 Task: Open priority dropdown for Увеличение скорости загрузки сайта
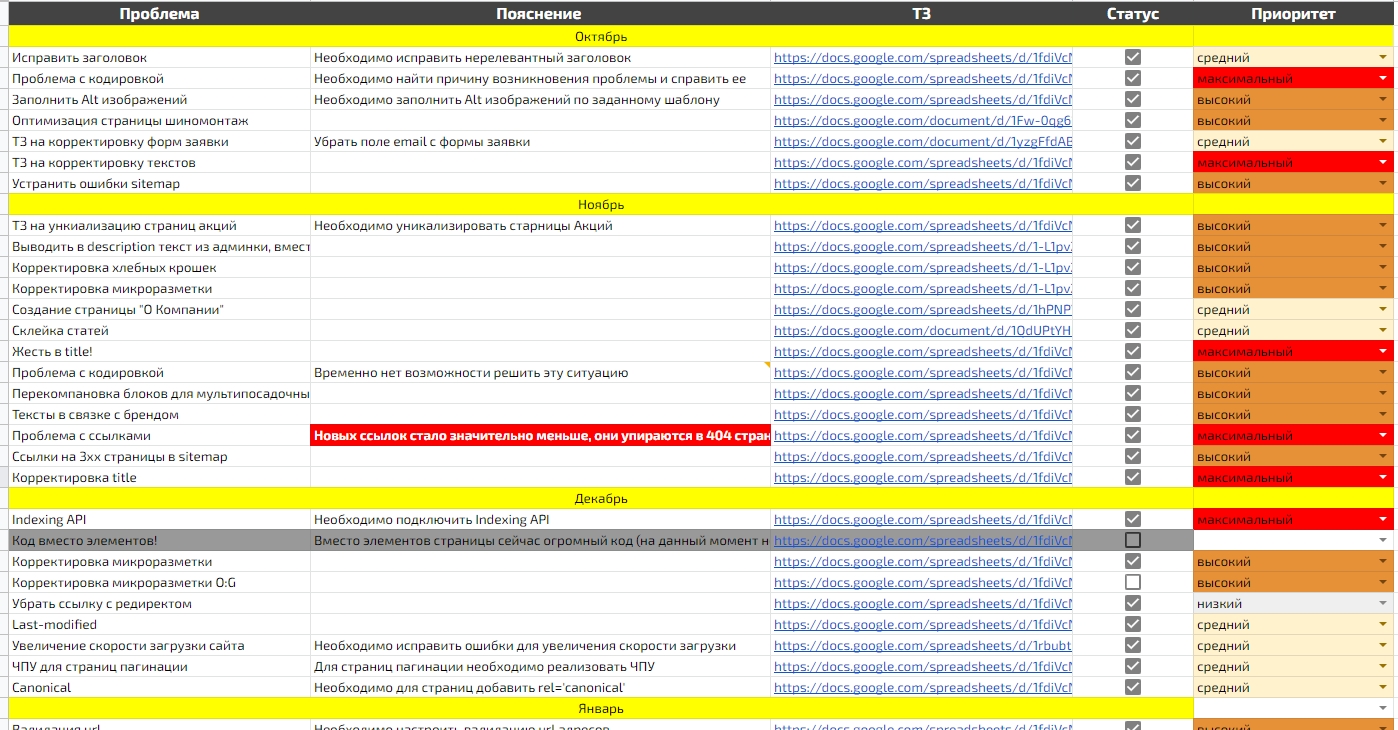pyautogui.click(x=1383, y=646)
